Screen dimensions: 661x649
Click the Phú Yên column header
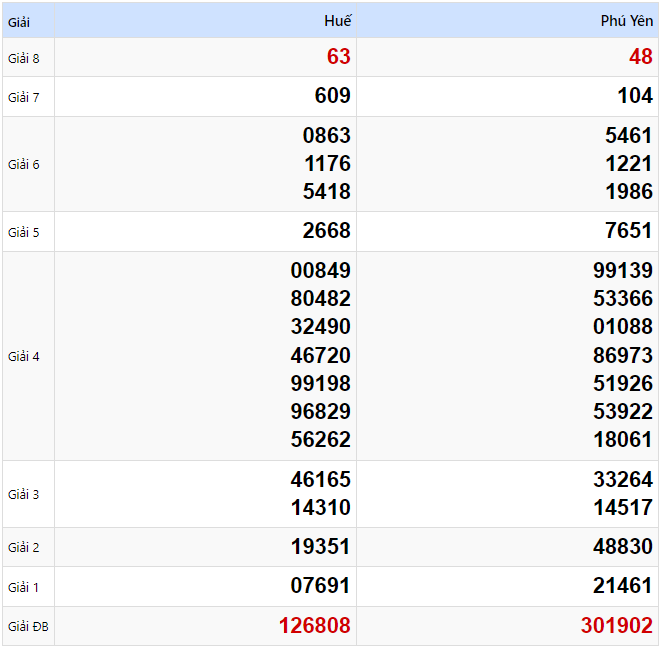click(x=626, y=21)
